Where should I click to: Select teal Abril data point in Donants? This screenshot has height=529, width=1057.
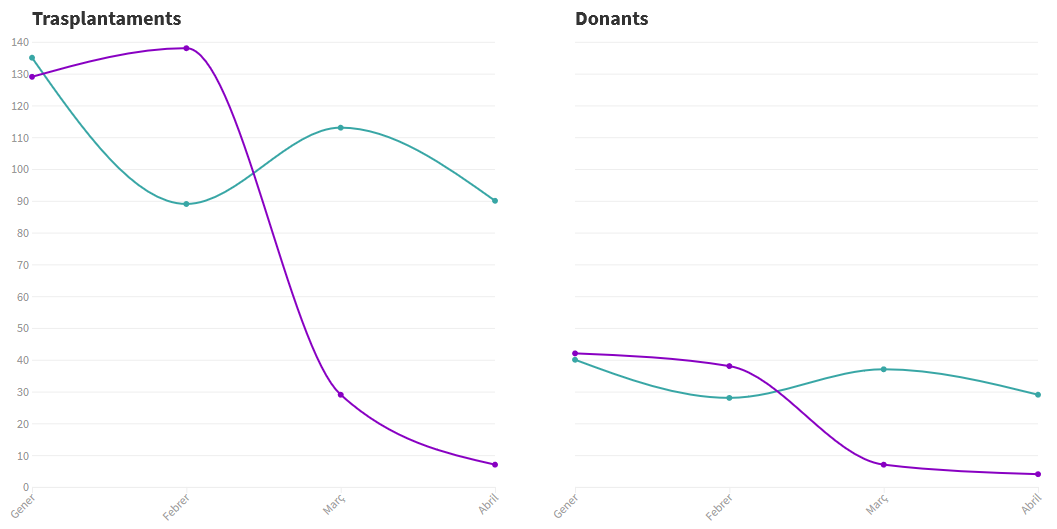[x=1038, y=395]
